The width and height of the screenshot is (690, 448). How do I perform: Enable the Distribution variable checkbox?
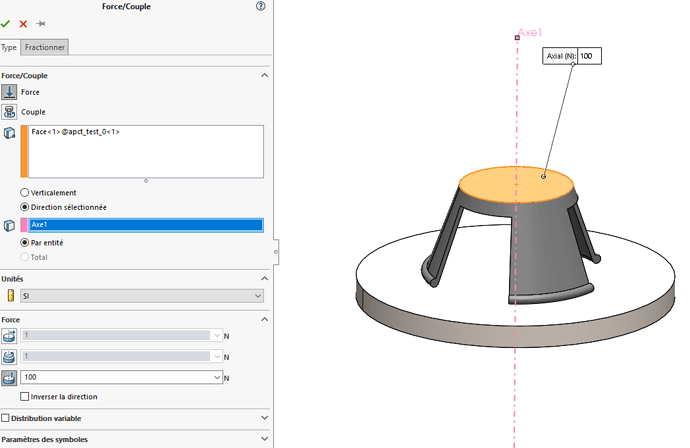pos(5,418)
